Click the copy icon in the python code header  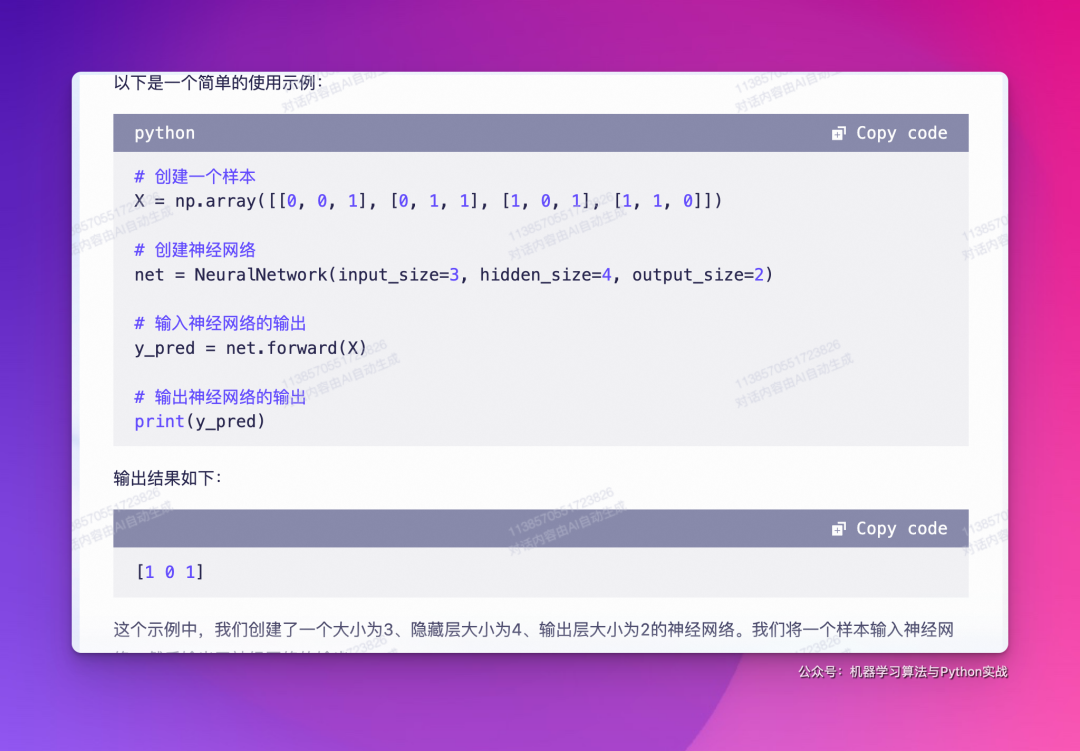tap(838, 133)
